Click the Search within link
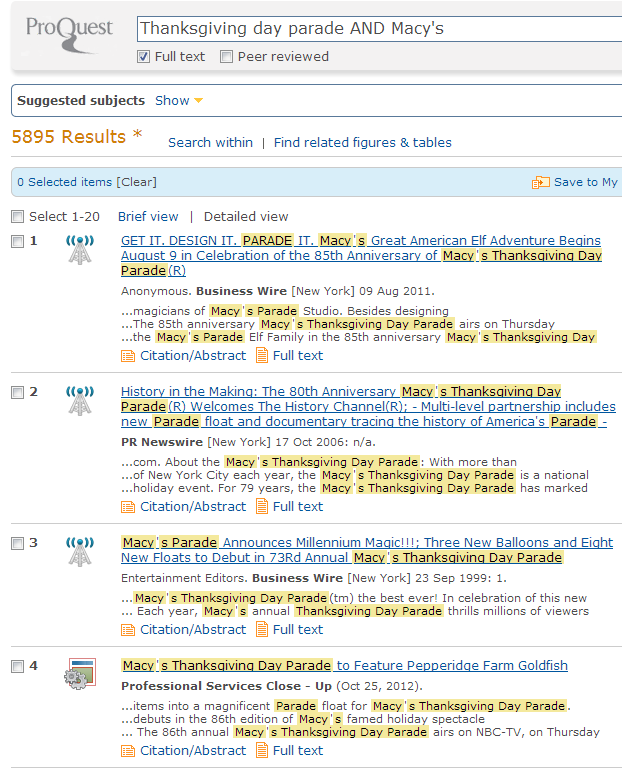 [210, 142]
